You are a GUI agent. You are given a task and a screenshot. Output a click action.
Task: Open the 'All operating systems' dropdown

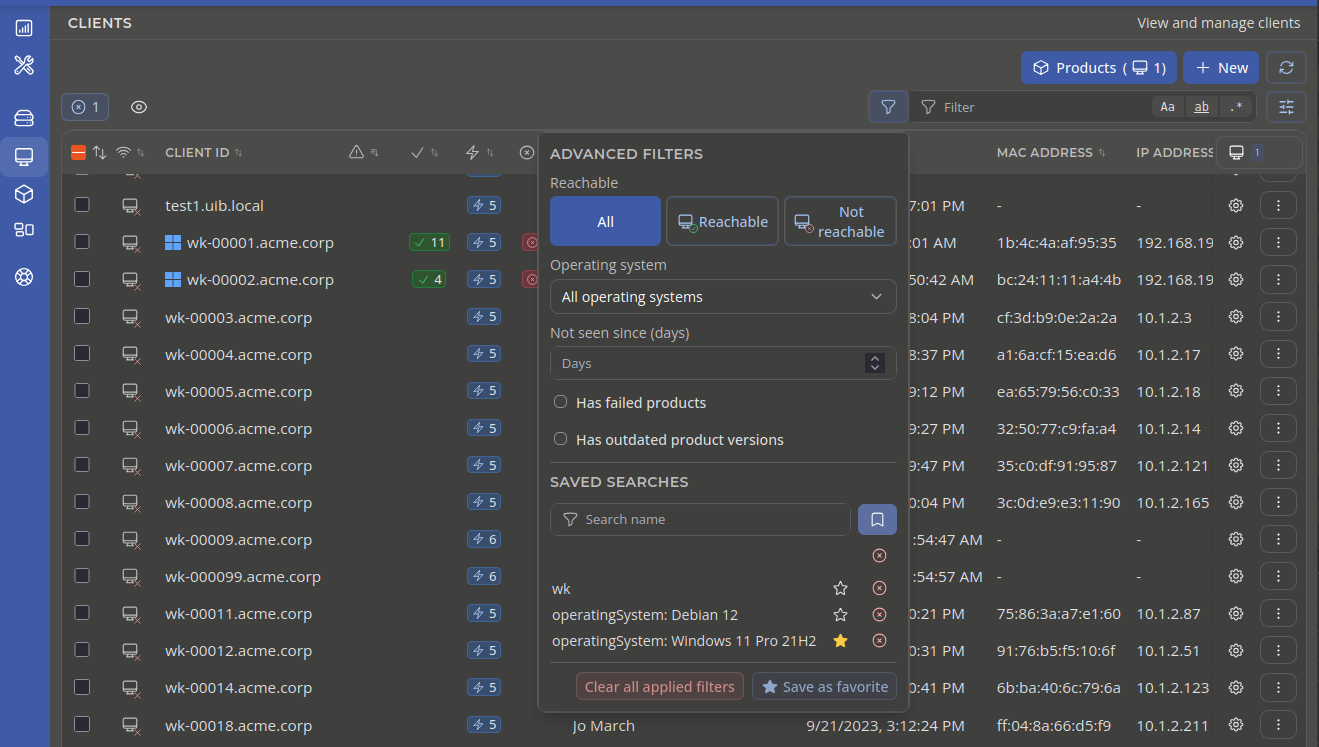(x=723, y=297)
